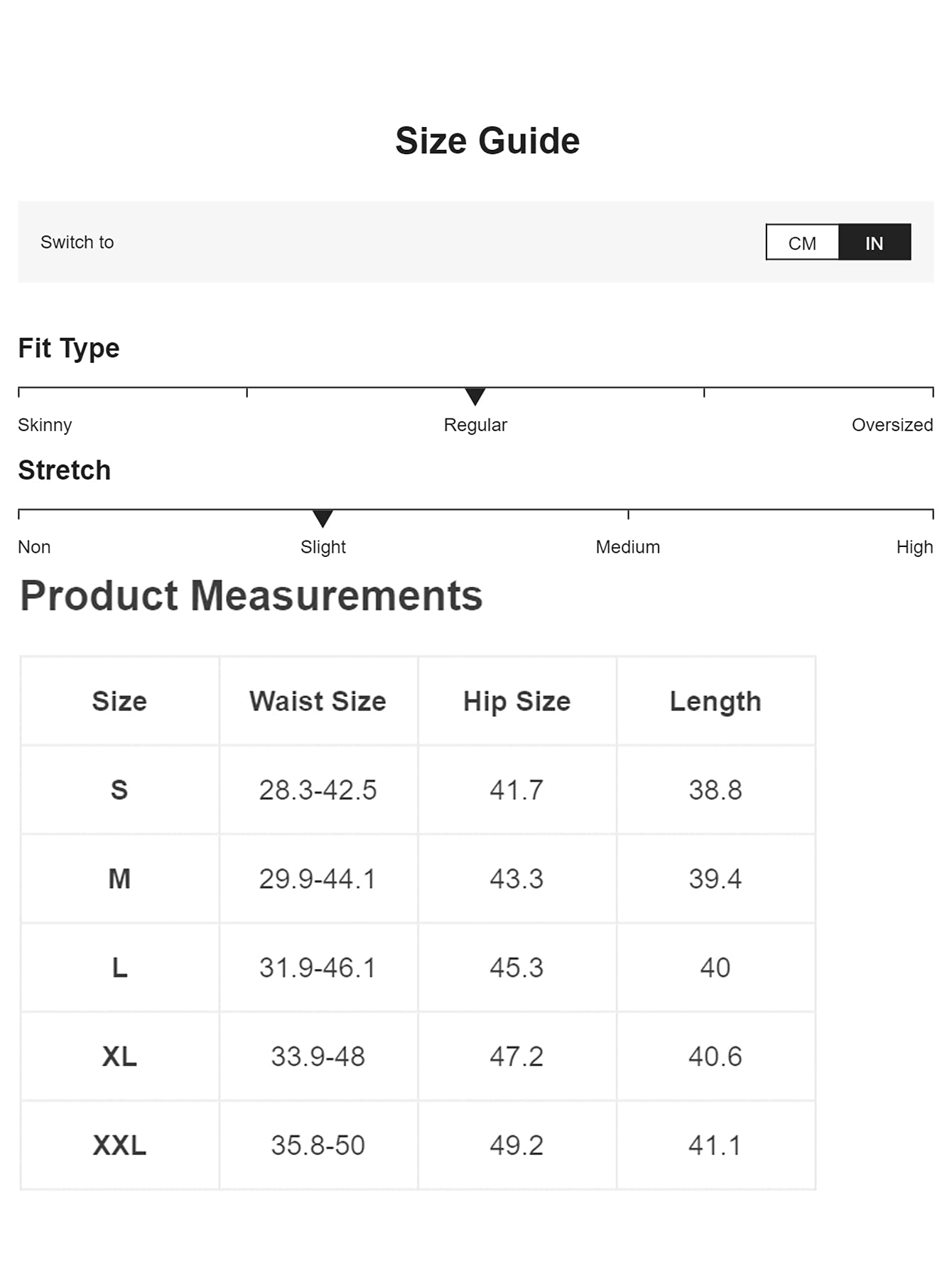Screen dimensions: 952x1268
Task: Click the Size column header
Action: point(119,701)
